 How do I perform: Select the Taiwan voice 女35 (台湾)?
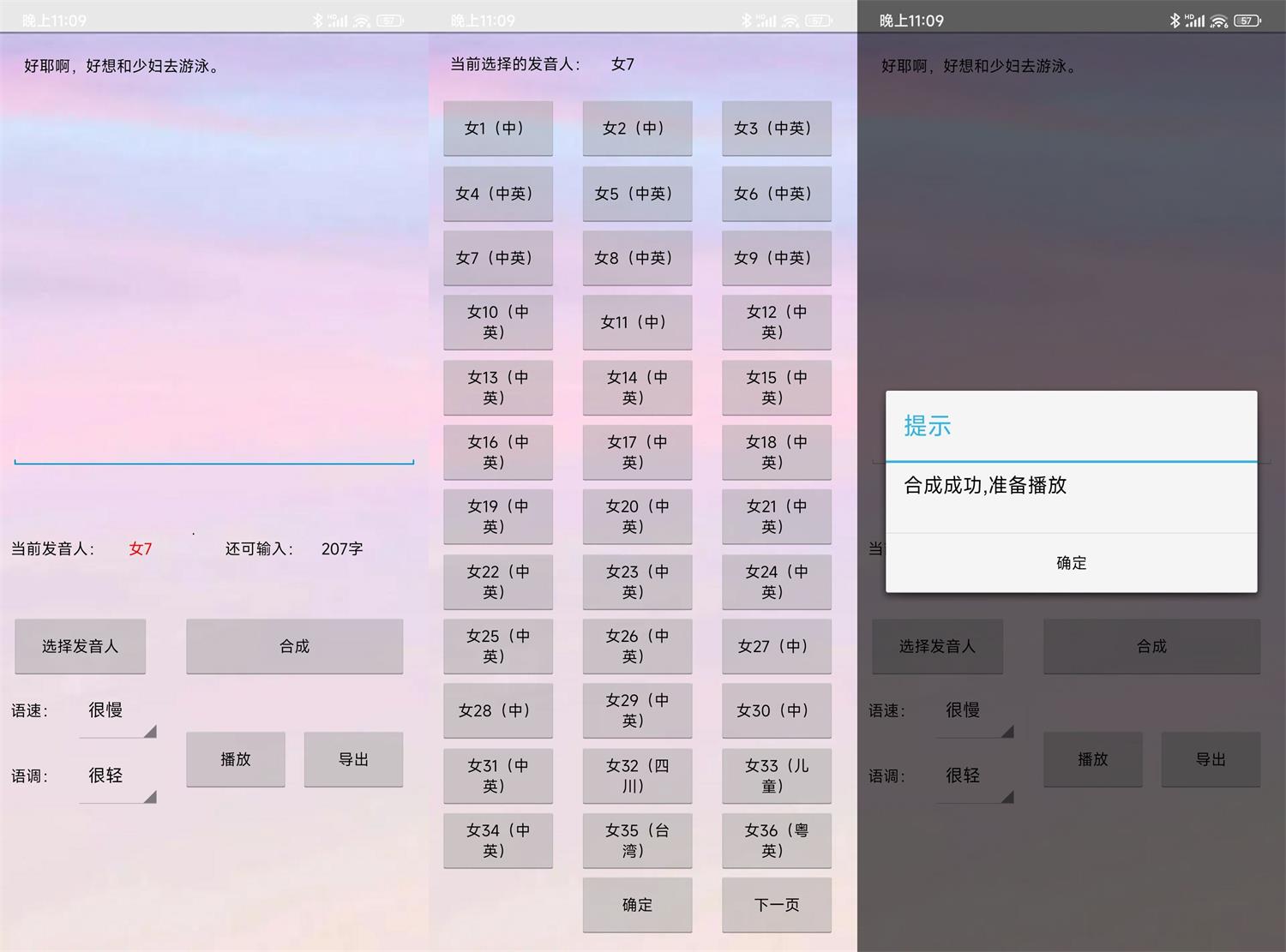[x=637, y=841]
